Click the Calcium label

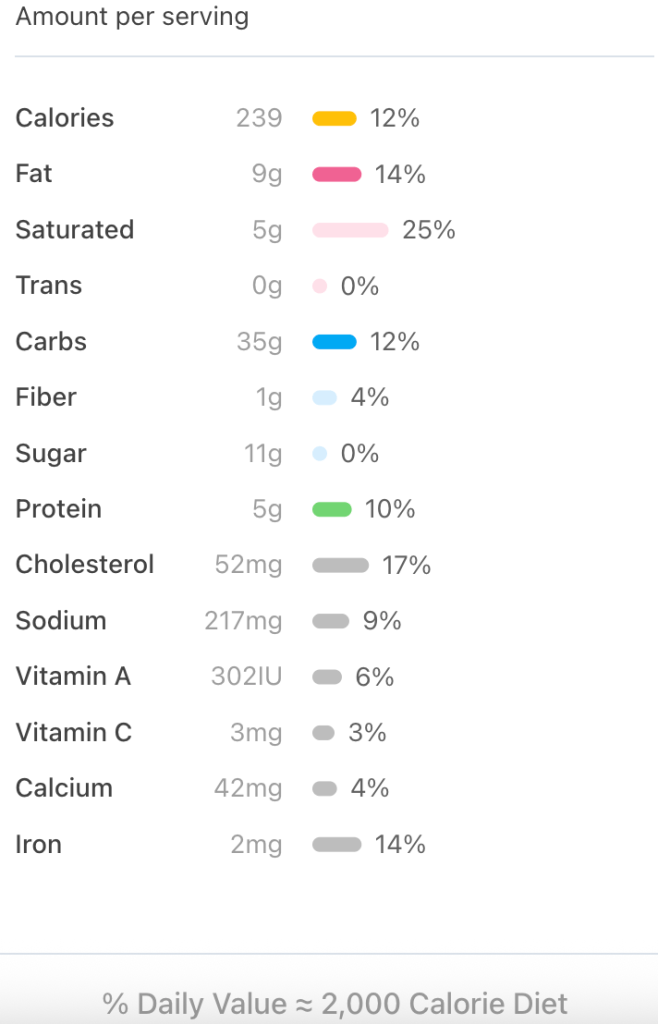click(64, 788)
